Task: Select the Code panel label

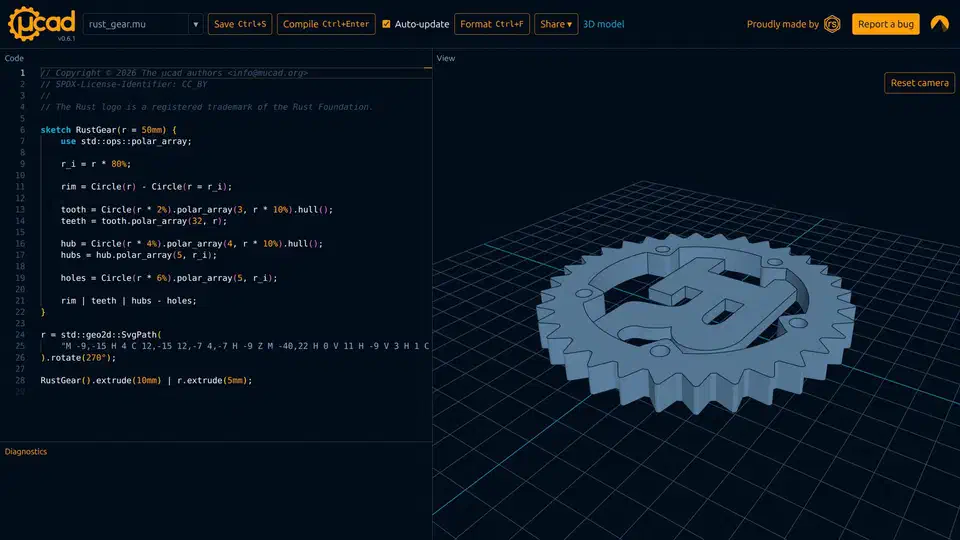Action: 14,58
